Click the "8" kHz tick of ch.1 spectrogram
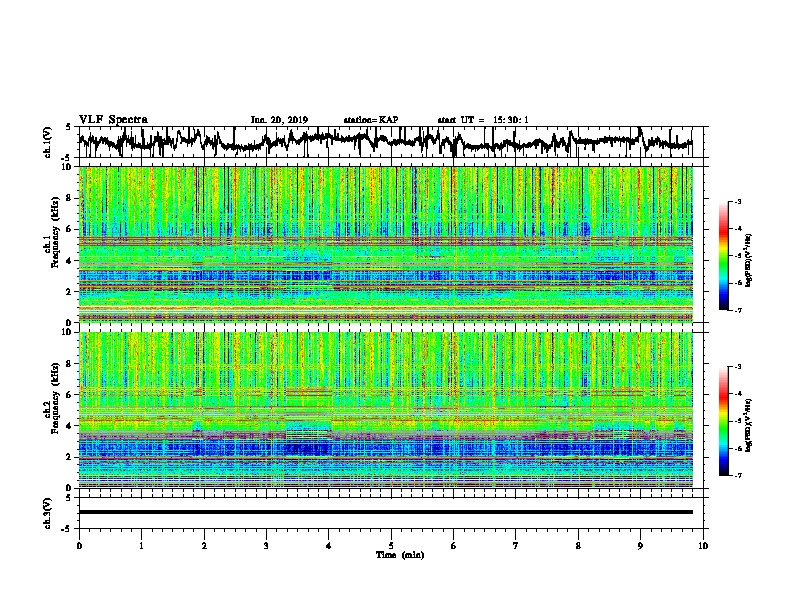Image resolution: width=792 pixels, height=612 pixels. pos(69,198)
